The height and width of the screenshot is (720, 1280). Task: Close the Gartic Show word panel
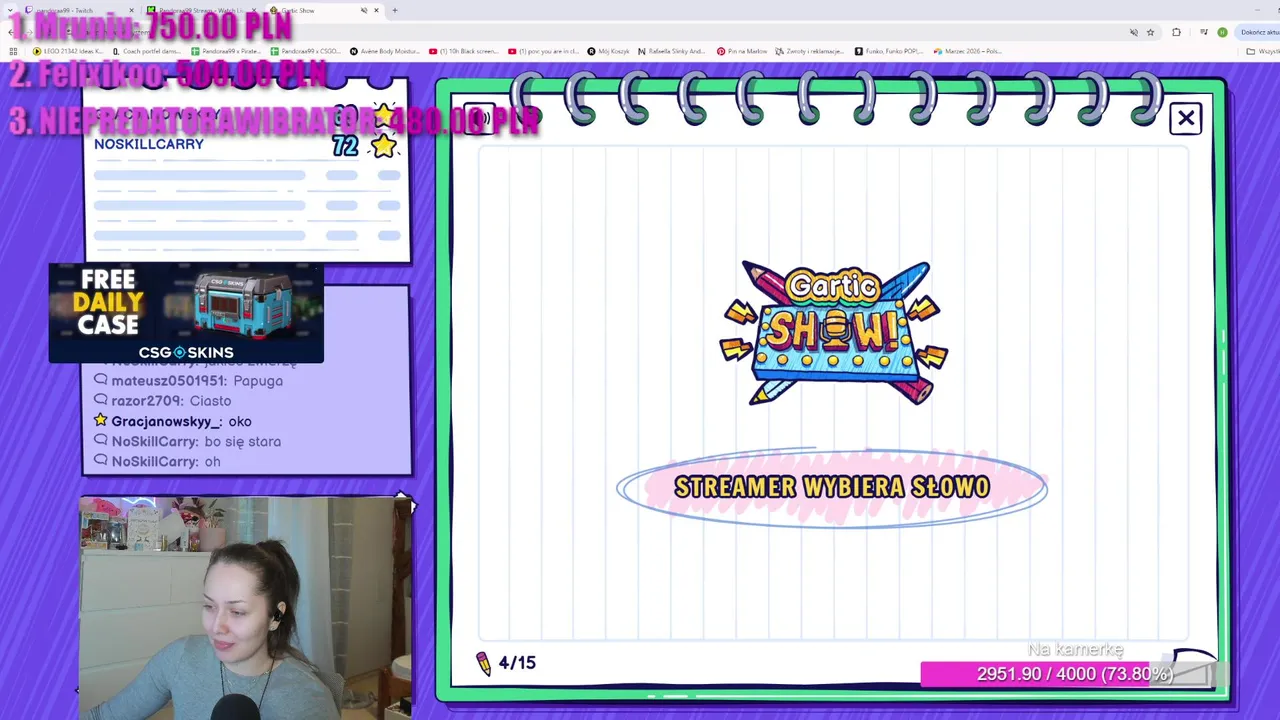point(1185,119)
